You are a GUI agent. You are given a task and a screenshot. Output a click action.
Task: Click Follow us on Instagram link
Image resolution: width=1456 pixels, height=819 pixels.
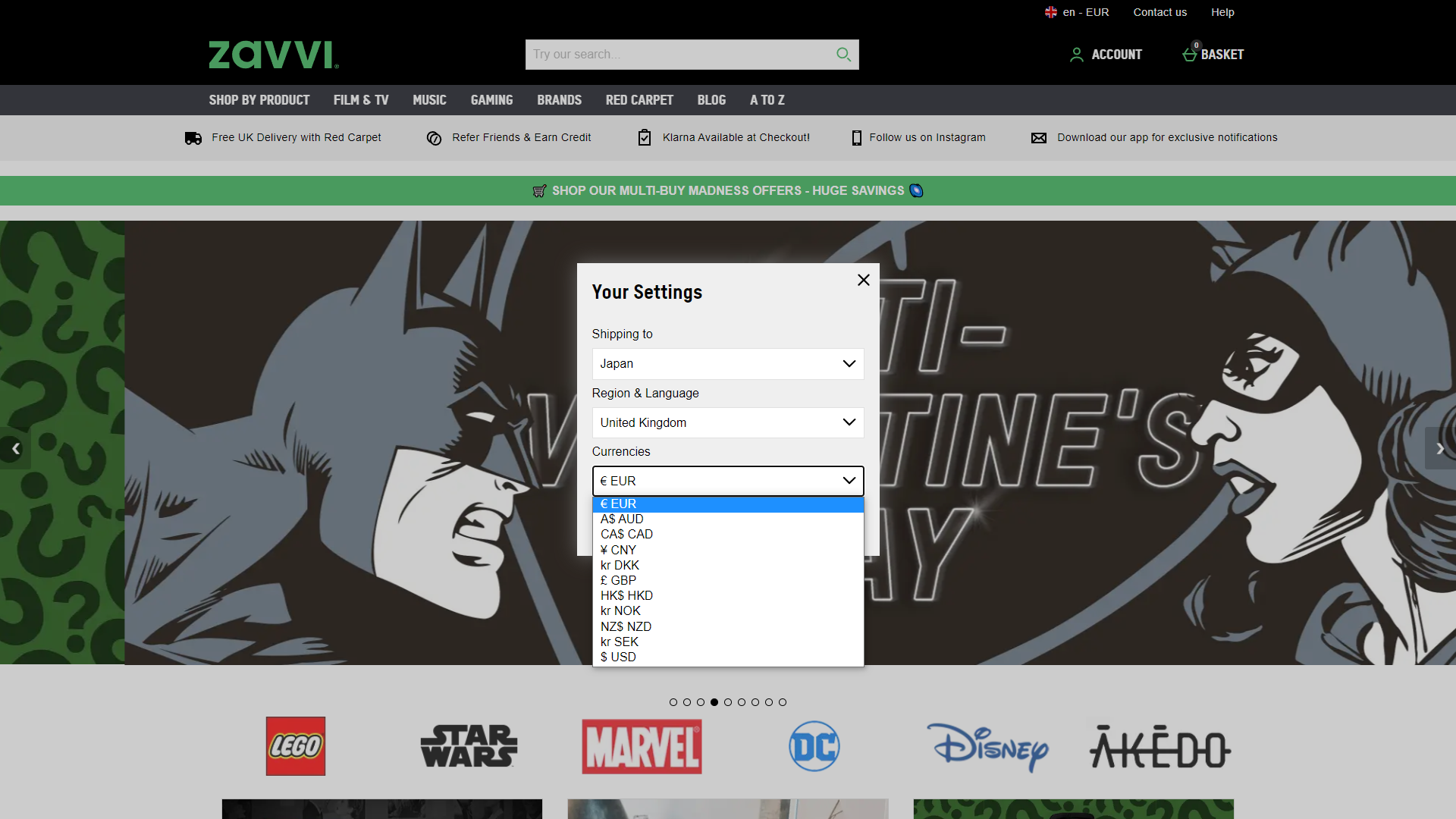[927, 137]
